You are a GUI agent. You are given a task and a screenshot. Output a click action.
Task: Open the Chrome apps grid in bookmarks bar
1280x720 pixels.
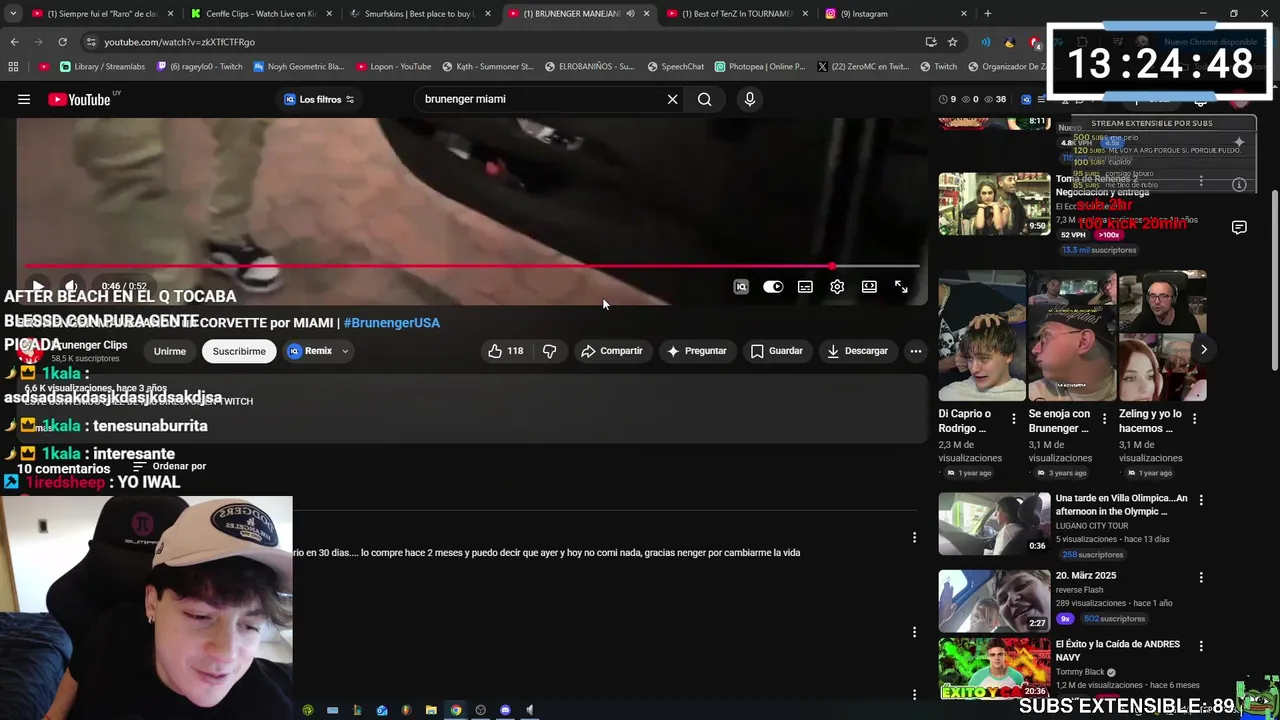[13, 67]
